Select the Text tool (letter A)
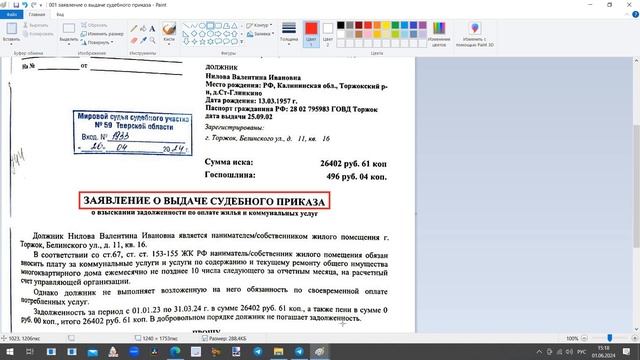640x360 pixels. 152,29
